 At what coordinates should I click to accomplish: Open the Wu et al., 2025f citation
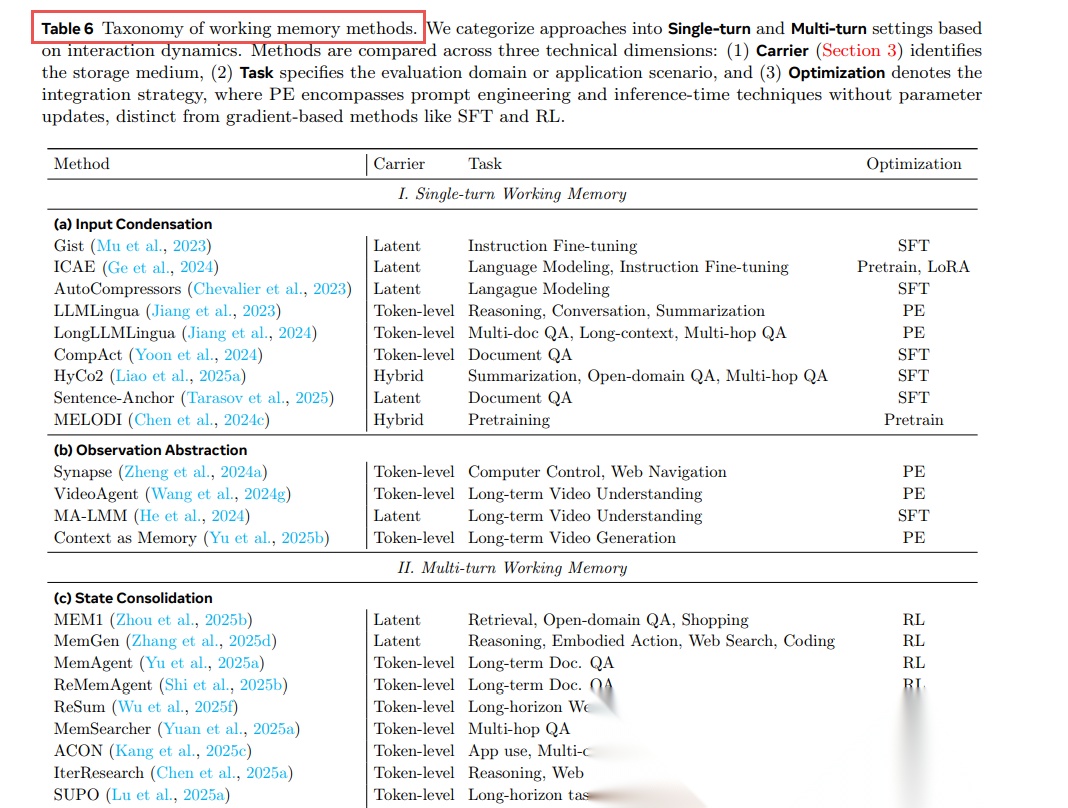tap(175, 706)
